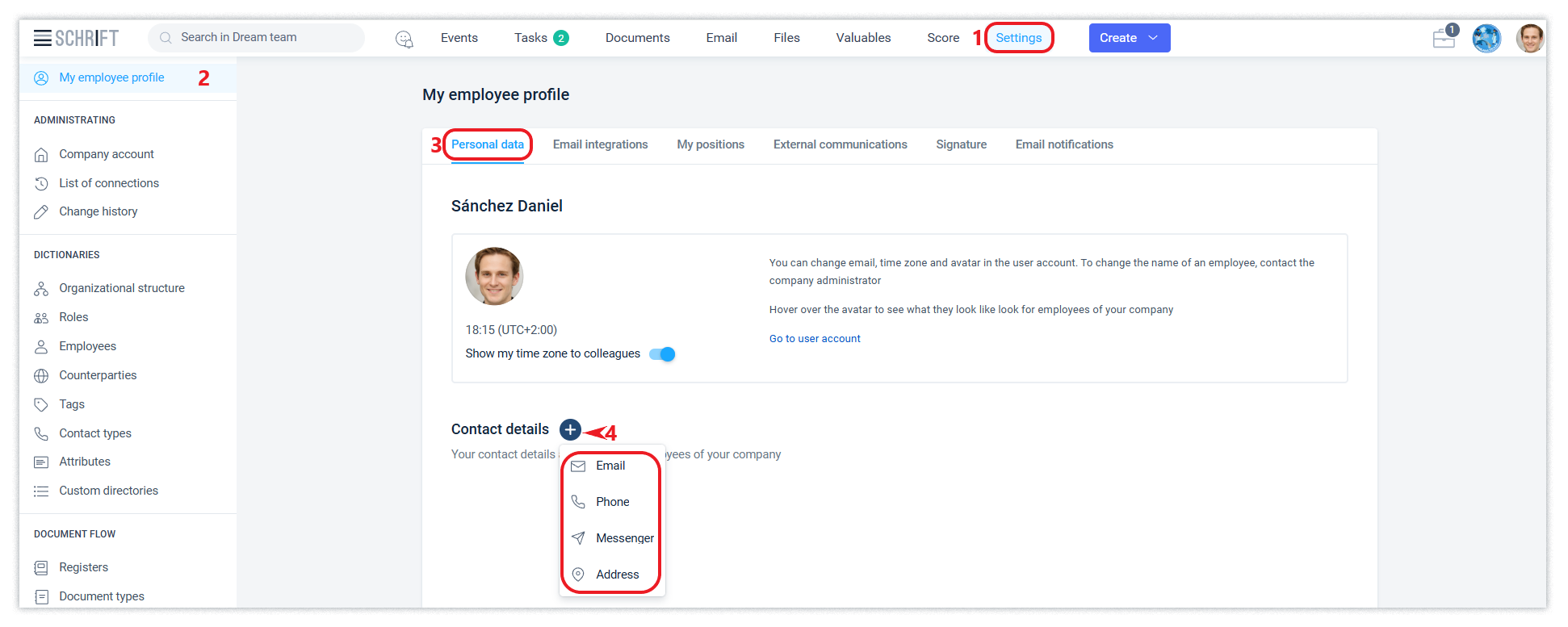Open the hamburger menu icon
The width and height of the screenshot is (1568, 627).
[x=42, y=38]
